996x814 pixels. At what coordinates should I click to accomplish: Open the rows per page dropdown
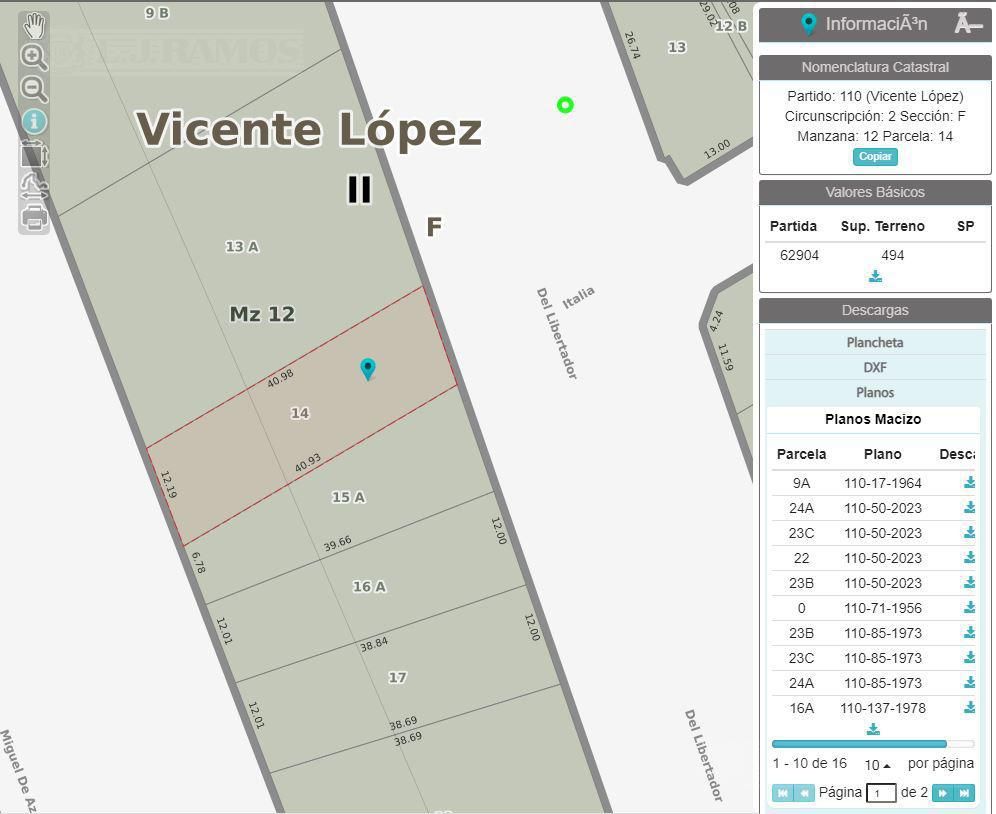pos(877,764)
